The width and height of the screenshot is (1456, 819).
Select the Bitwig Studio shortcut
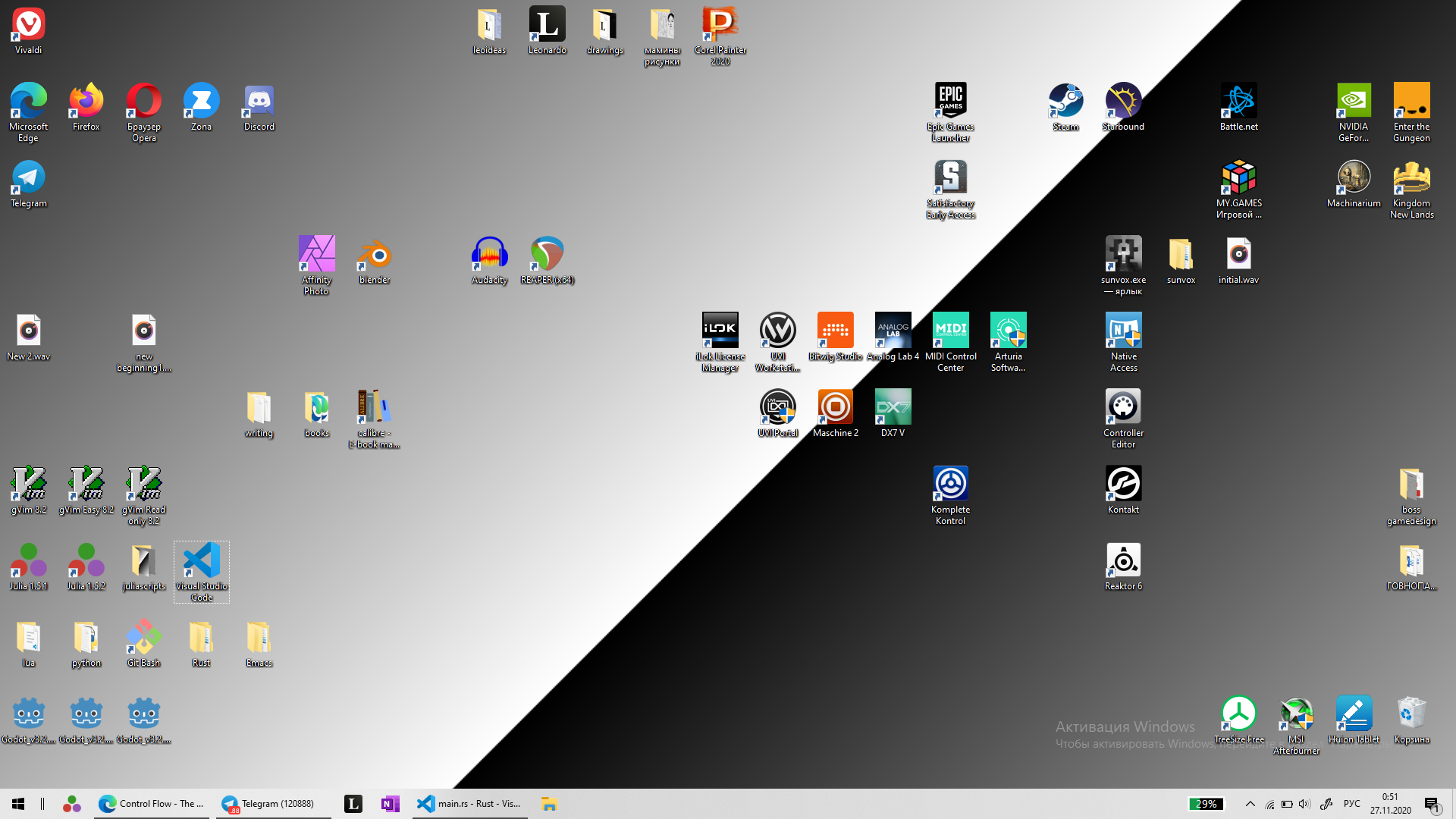click(x=836, y=337)
